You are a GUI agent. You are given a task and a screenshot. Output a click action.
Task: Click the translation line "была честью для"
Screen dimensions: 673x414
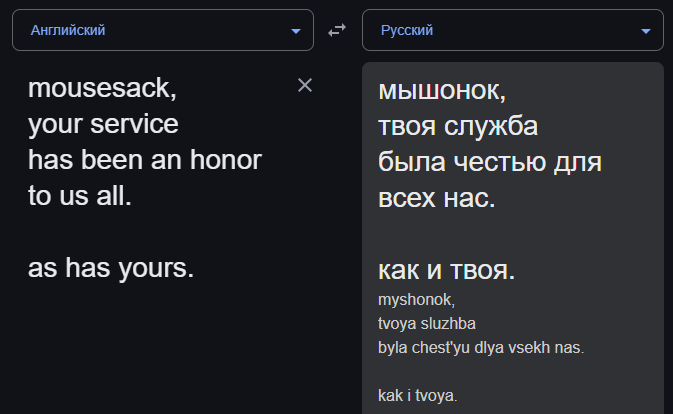pos(488,162)
